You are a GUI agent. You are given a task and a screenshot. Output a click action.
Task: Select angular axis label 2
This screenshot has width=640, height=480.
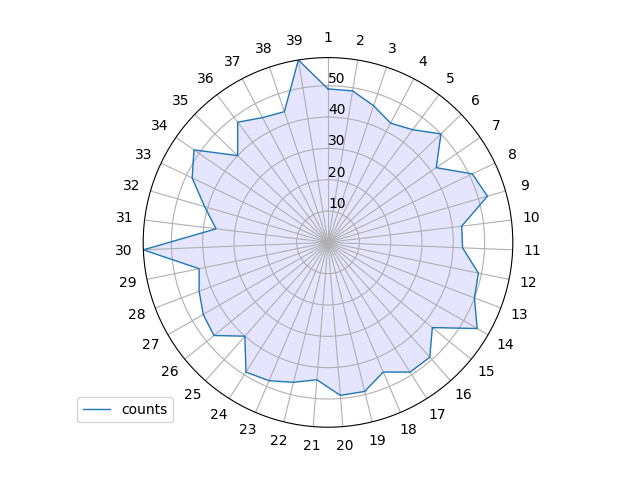[360, 40]
